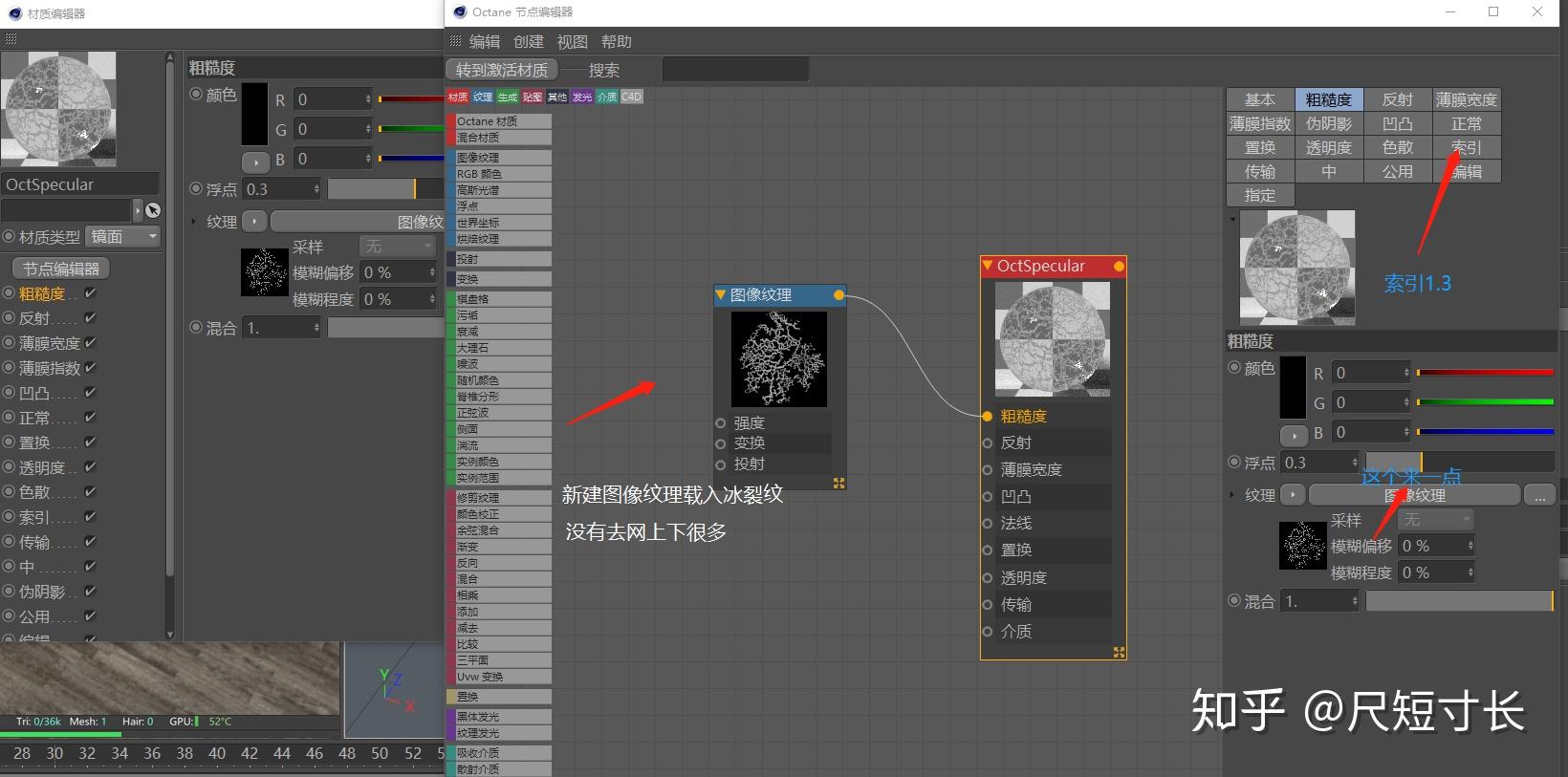Add the 图像纹理 node from the list
This screenshot has height=777, width=1568.
[x=499, y=158]
